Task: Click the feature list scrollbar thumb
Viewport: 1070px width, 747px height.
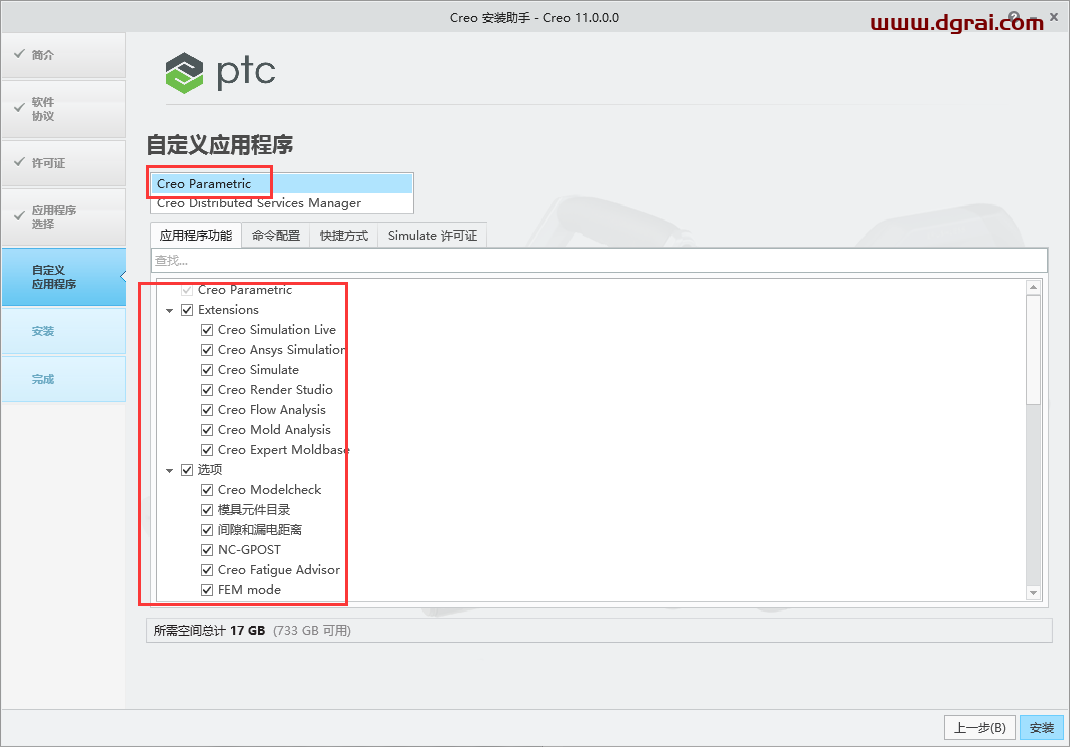Action: [1033, 349]
